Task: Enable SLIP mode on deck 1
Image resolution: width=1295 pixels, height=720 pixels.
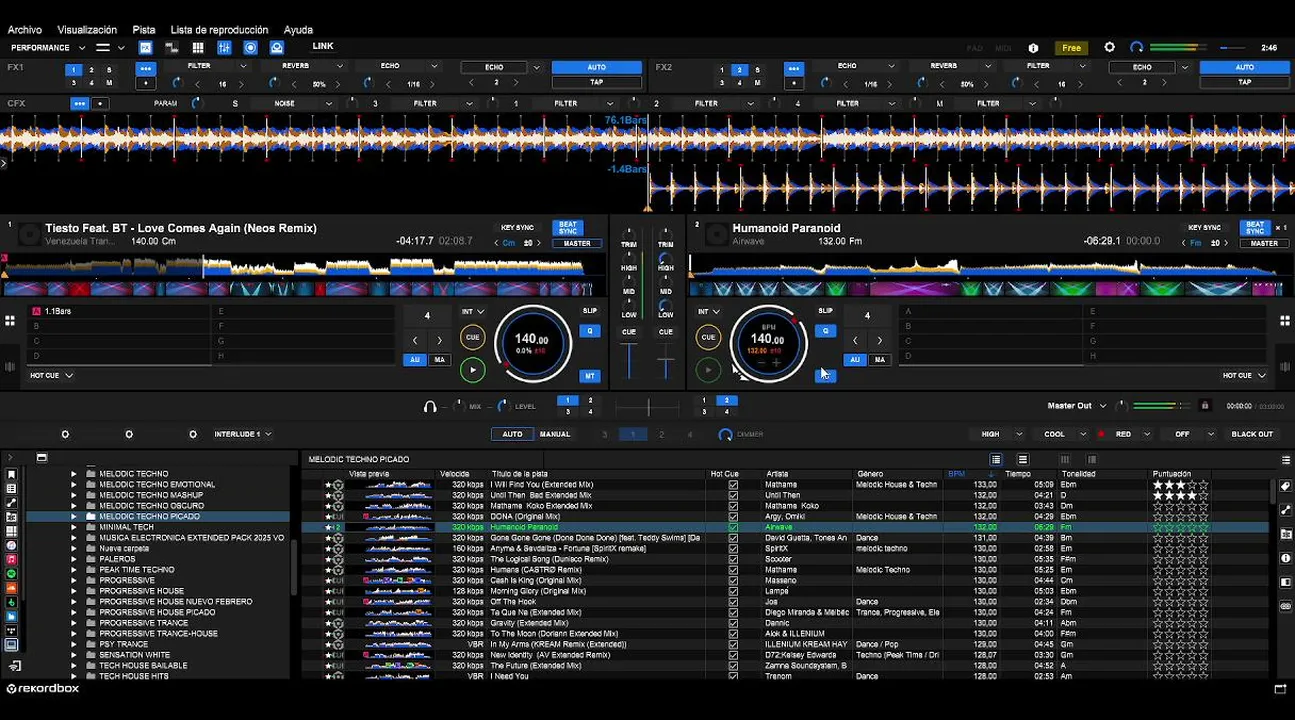Action: click(x=590, y=311)
